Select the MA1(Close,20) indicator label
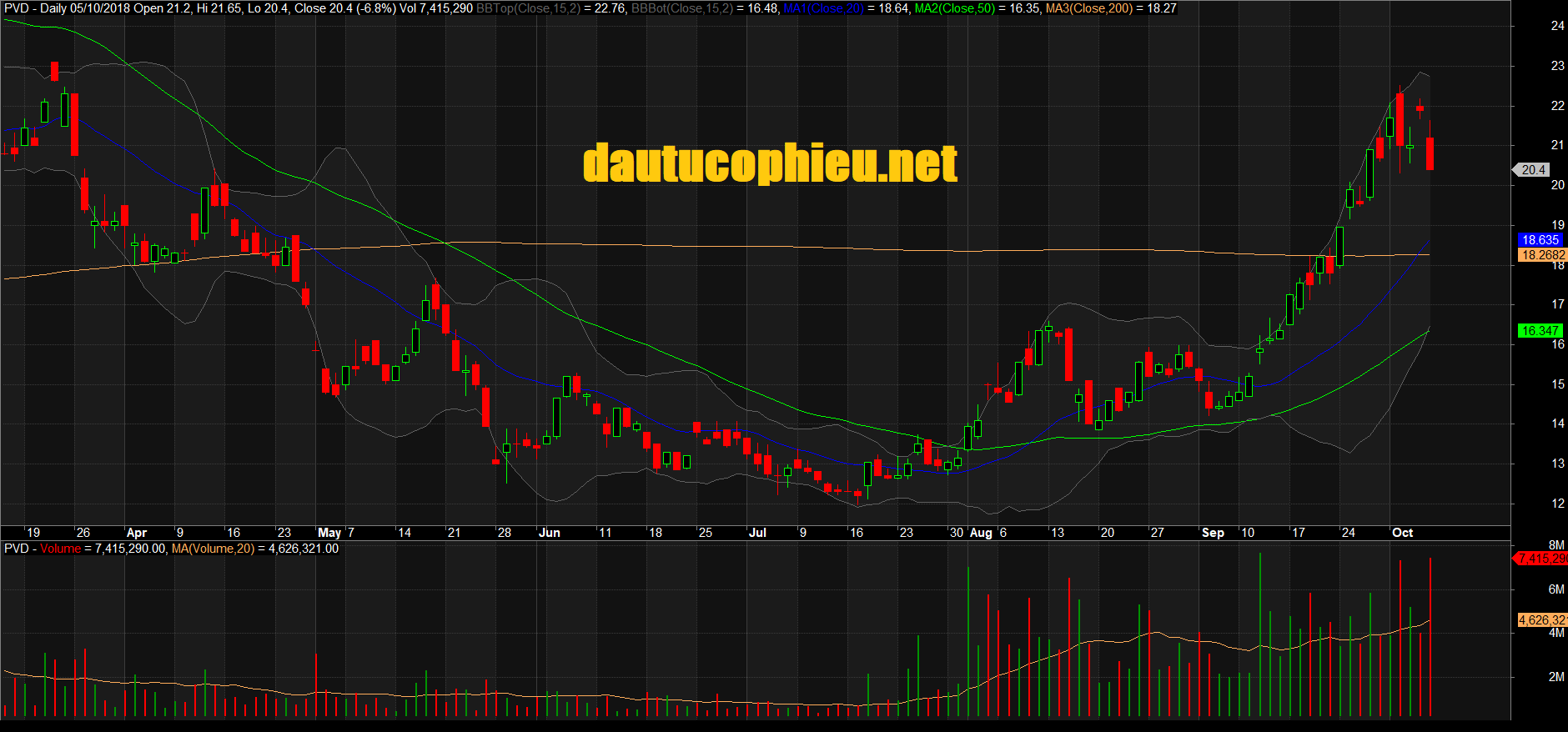This screenshot has width=1568, height=732. (823, 8)
